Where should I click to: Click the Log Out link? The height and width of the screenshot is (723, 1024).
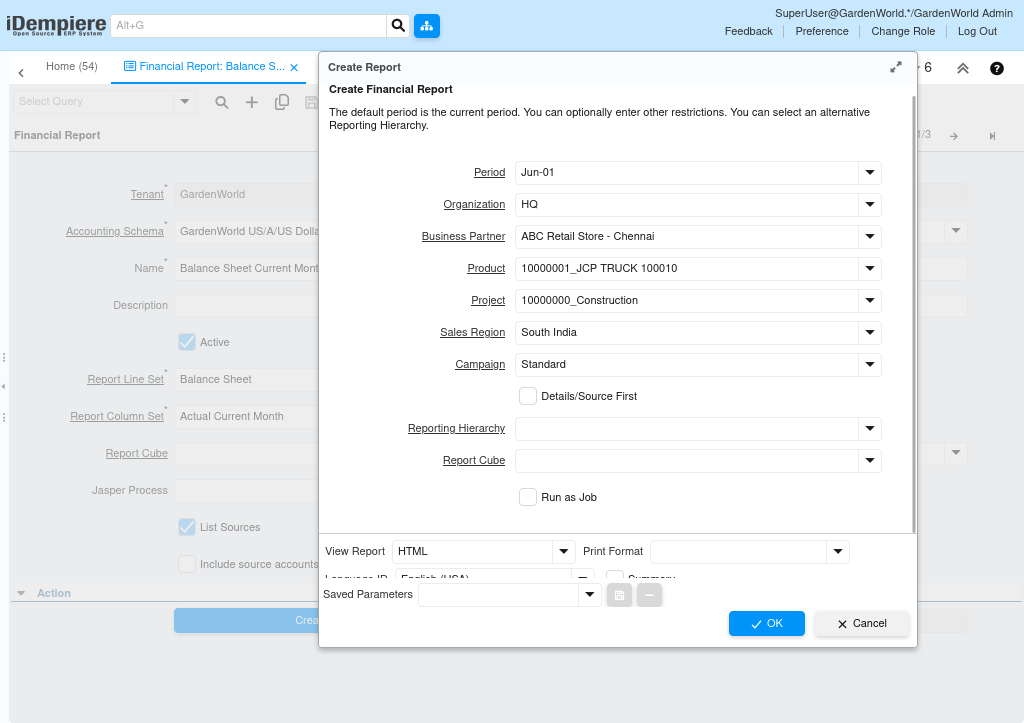977,31
